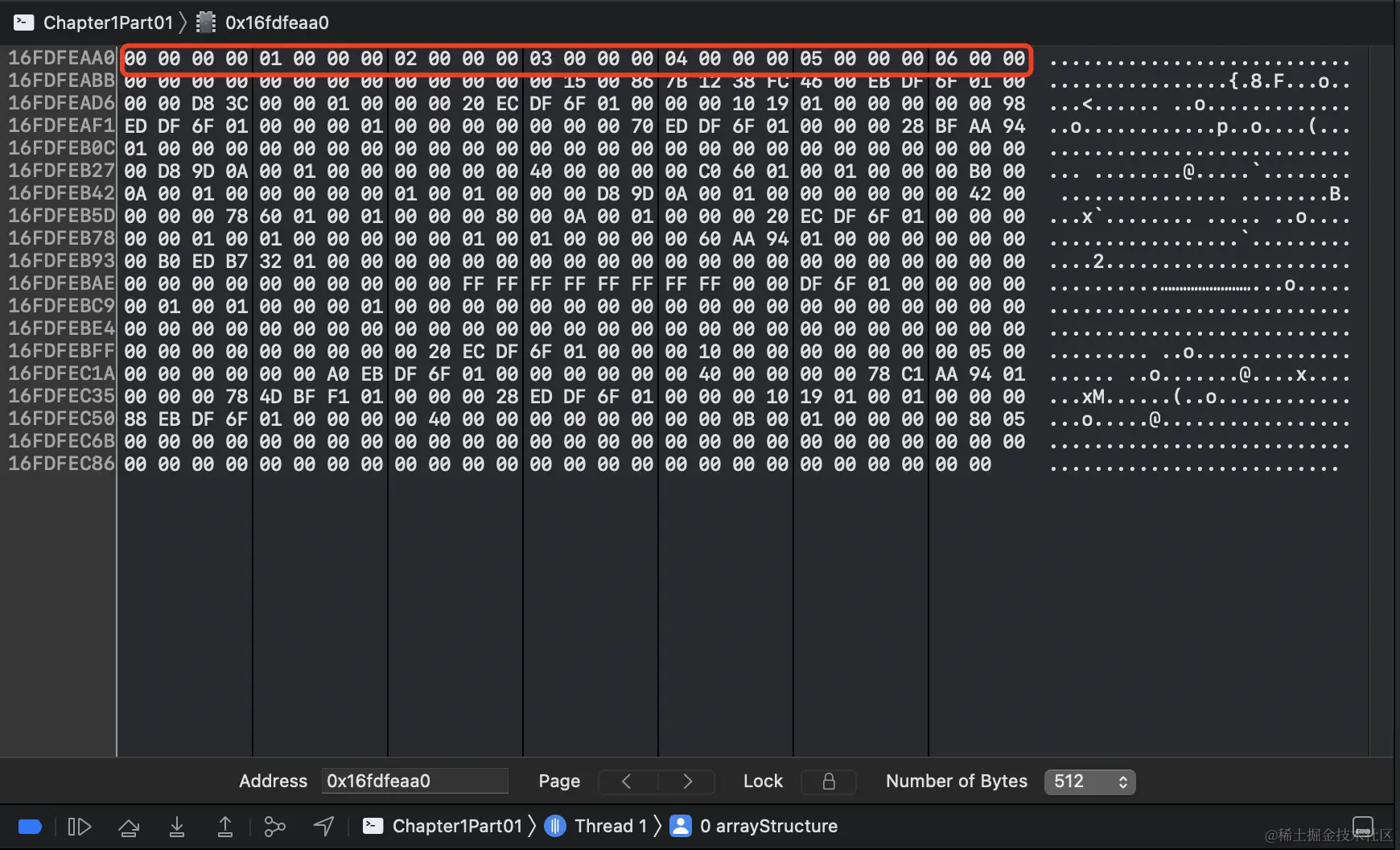Click the Number of Bytes label
The height and width of the screenshot is (850, 1400).
[x=957, y=781]
